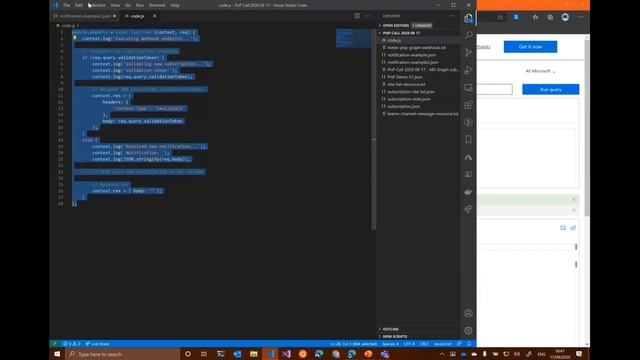The height and width of the screenshot is (360, 640).
Task: Open the browser settings ellipsis menu
Action: pos(581,17)
